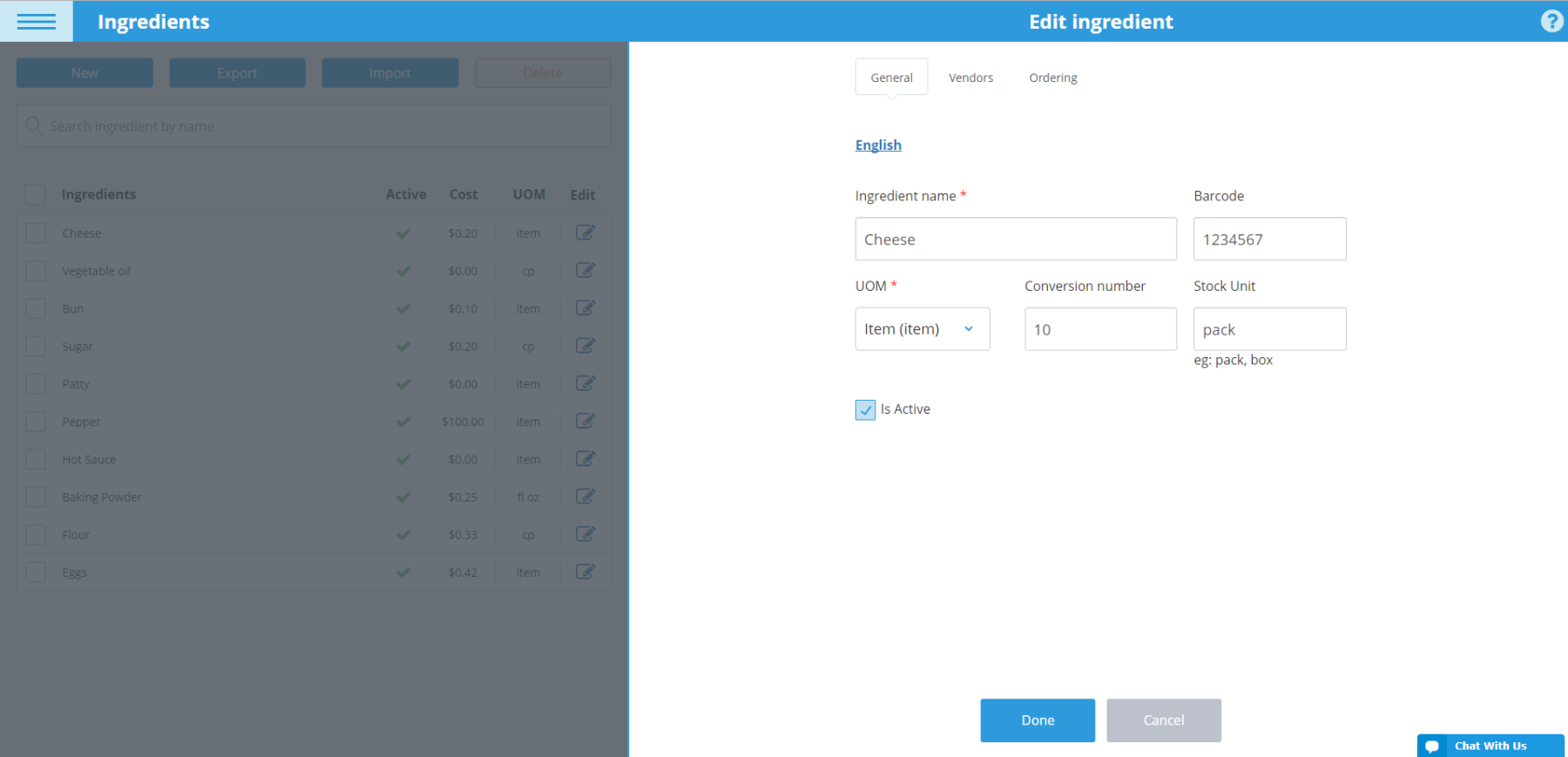Toggle the select-all Ingredients checkbox
The height and width of the screenshot is (757, 1568).
(36, 194)
